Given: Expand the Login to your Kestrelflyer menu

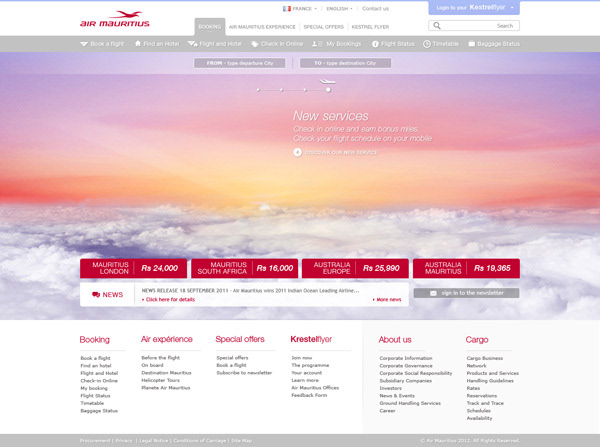Looking at the screenshot, I should (x=474, y=8).
